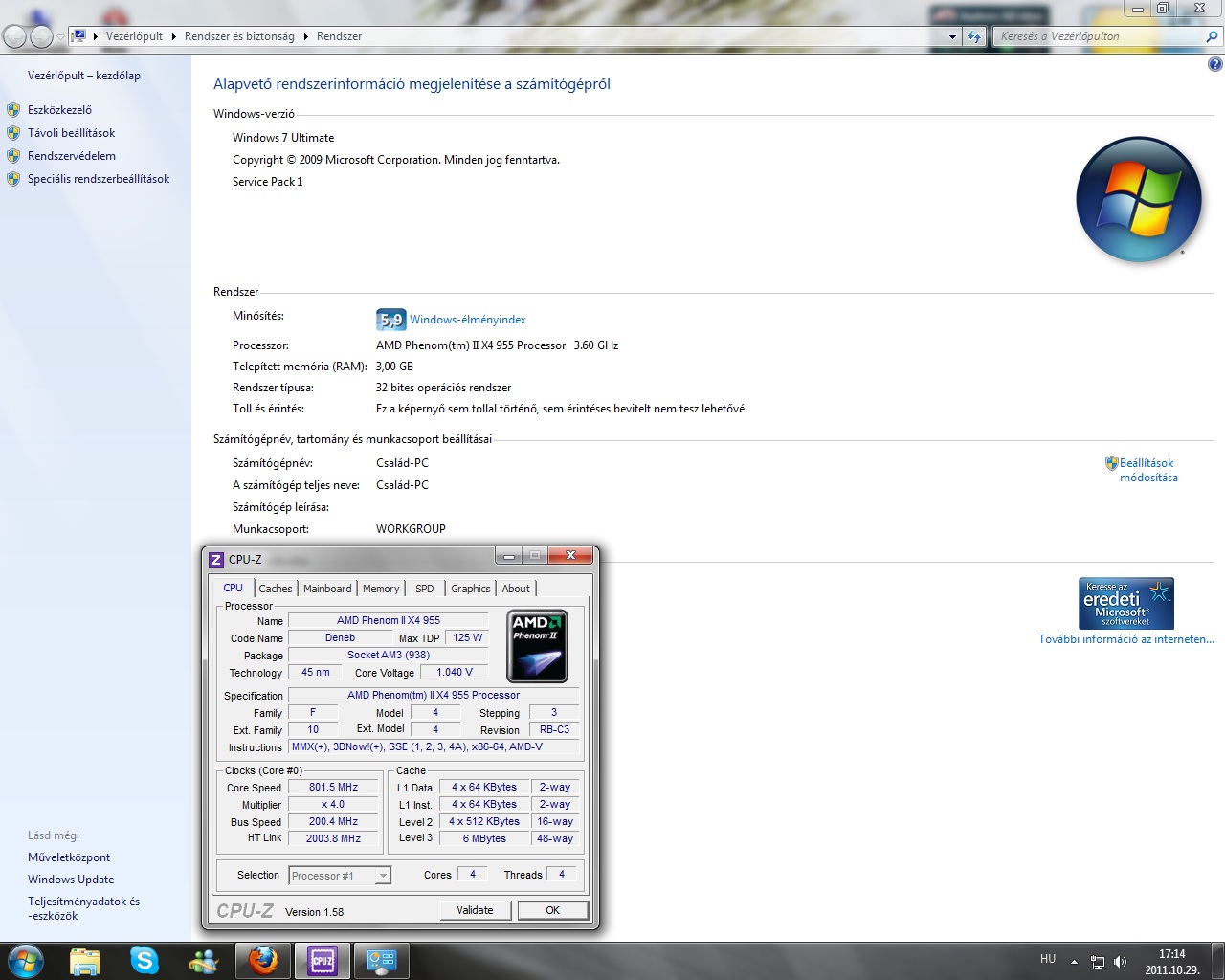Click Beállítások módosítása link
Viewport: 1225px width, 980px height.
point(1148,470)
